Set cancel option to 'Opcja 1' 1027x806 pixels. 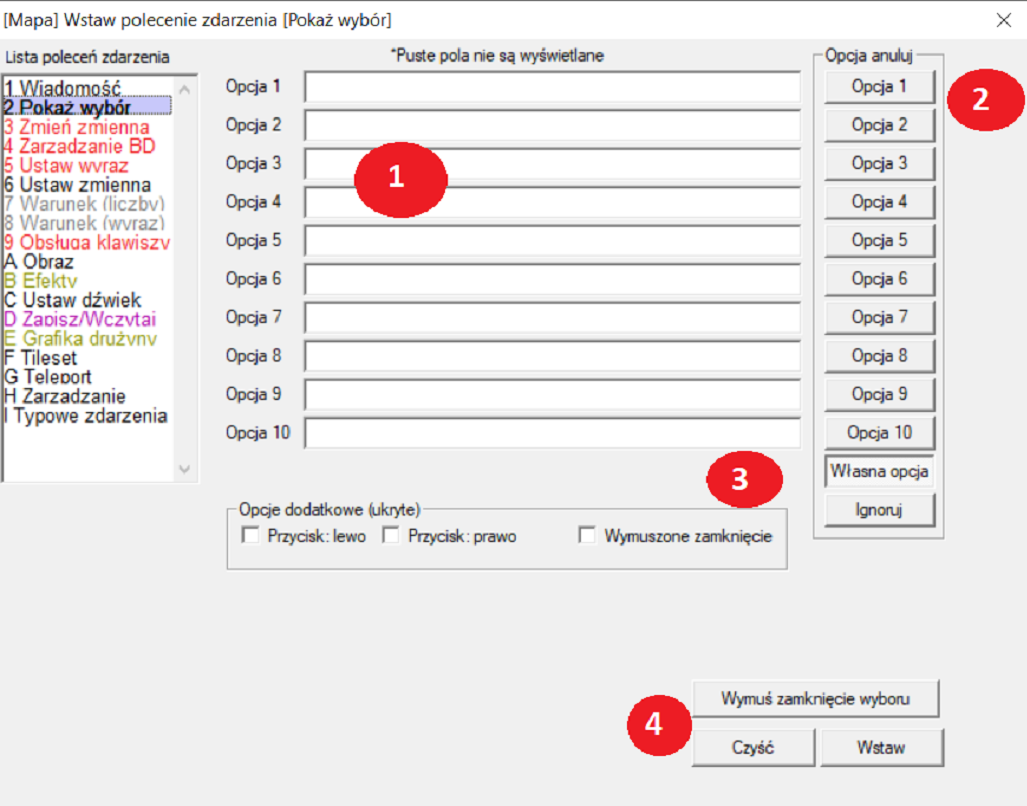(x=879, y=87)
